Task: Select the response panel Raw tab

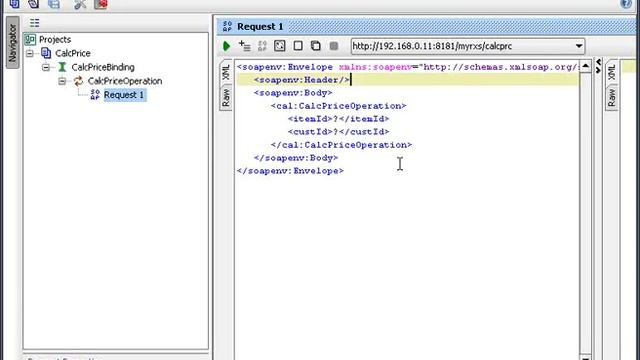Action: point(611,98)
